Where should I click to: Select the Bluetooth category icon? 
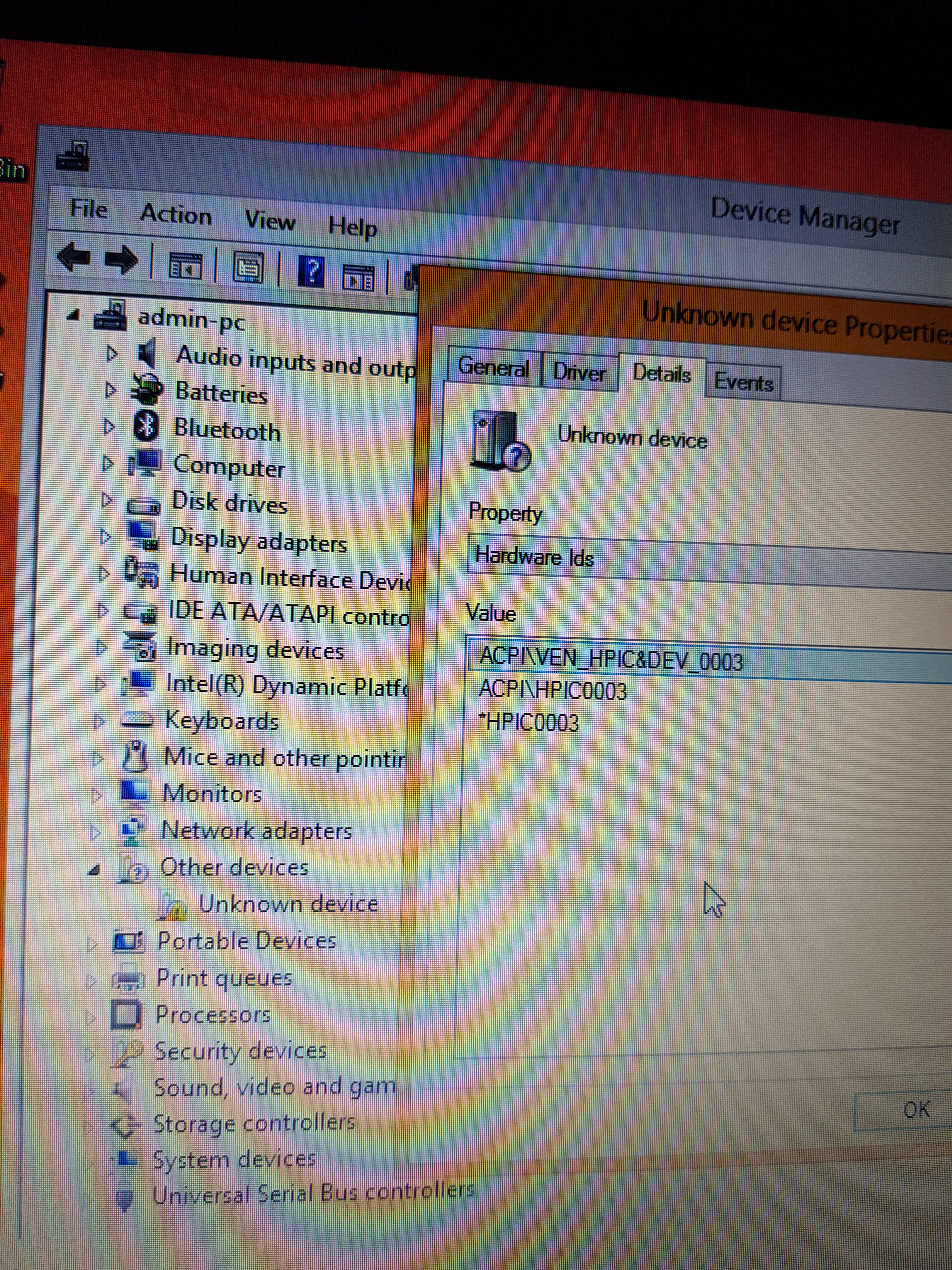pos(146,426)
